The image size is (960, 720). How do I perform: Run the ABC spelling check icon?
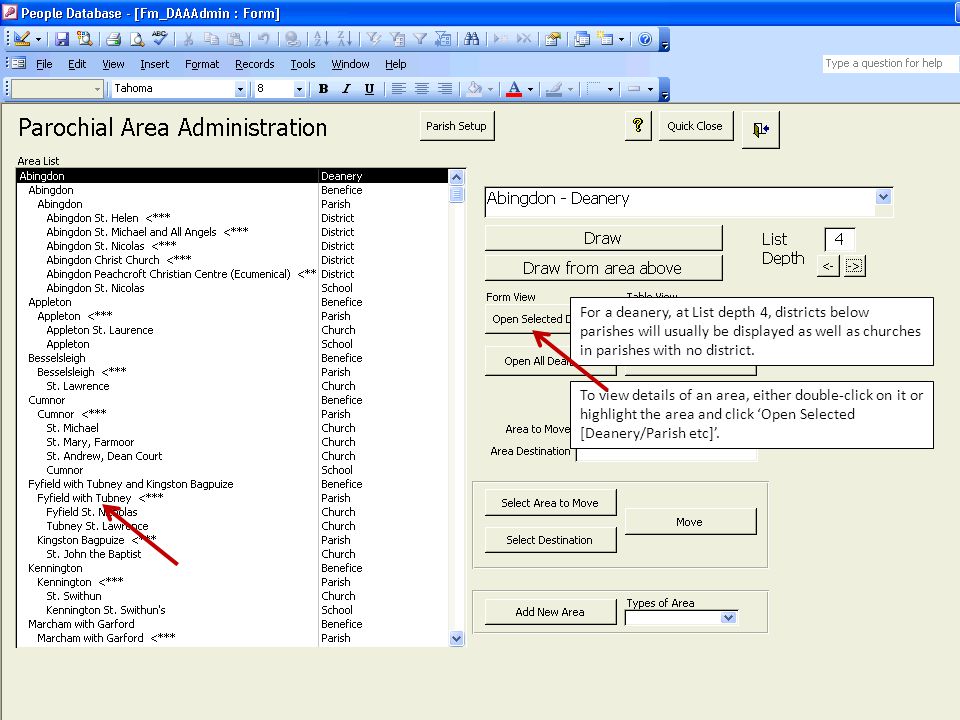[160, 39]
